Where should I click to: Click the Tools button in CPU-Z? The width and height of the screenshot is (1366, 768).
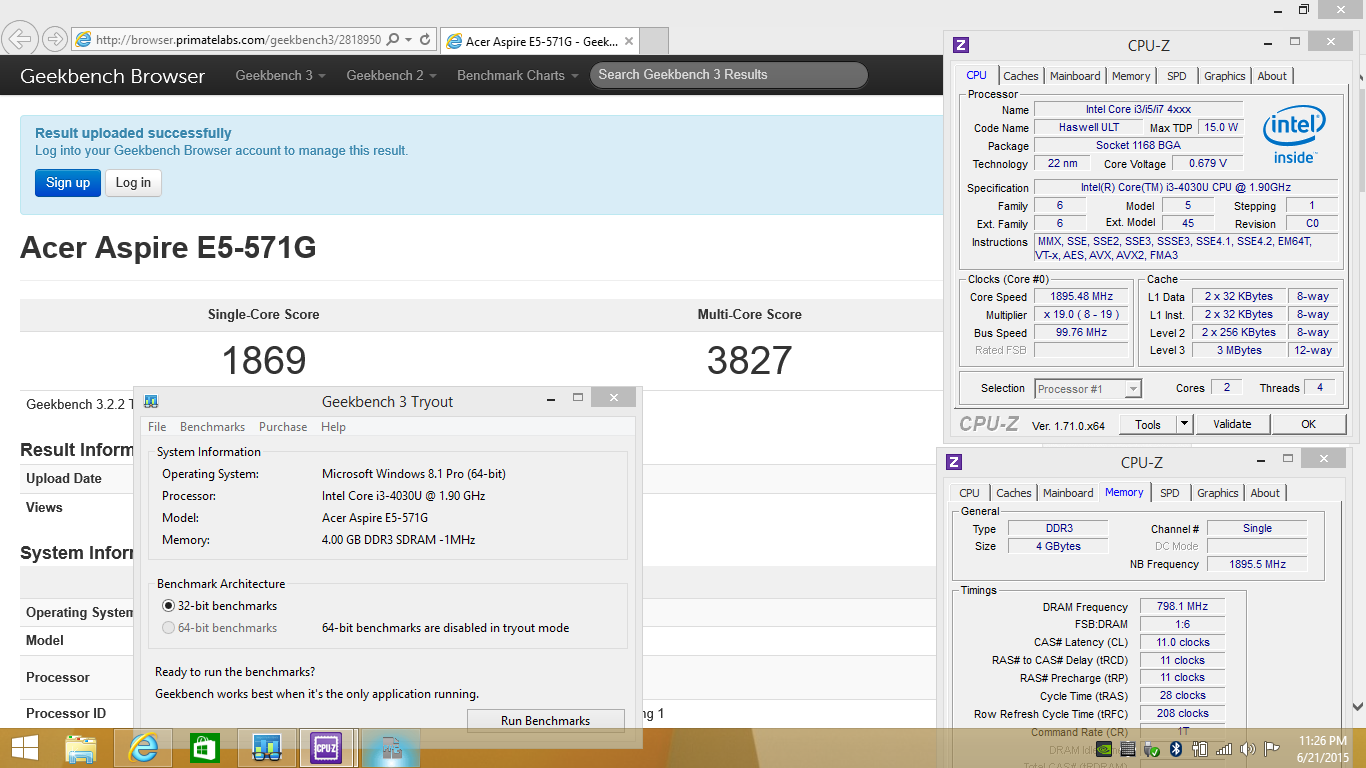coord(1148,424)
